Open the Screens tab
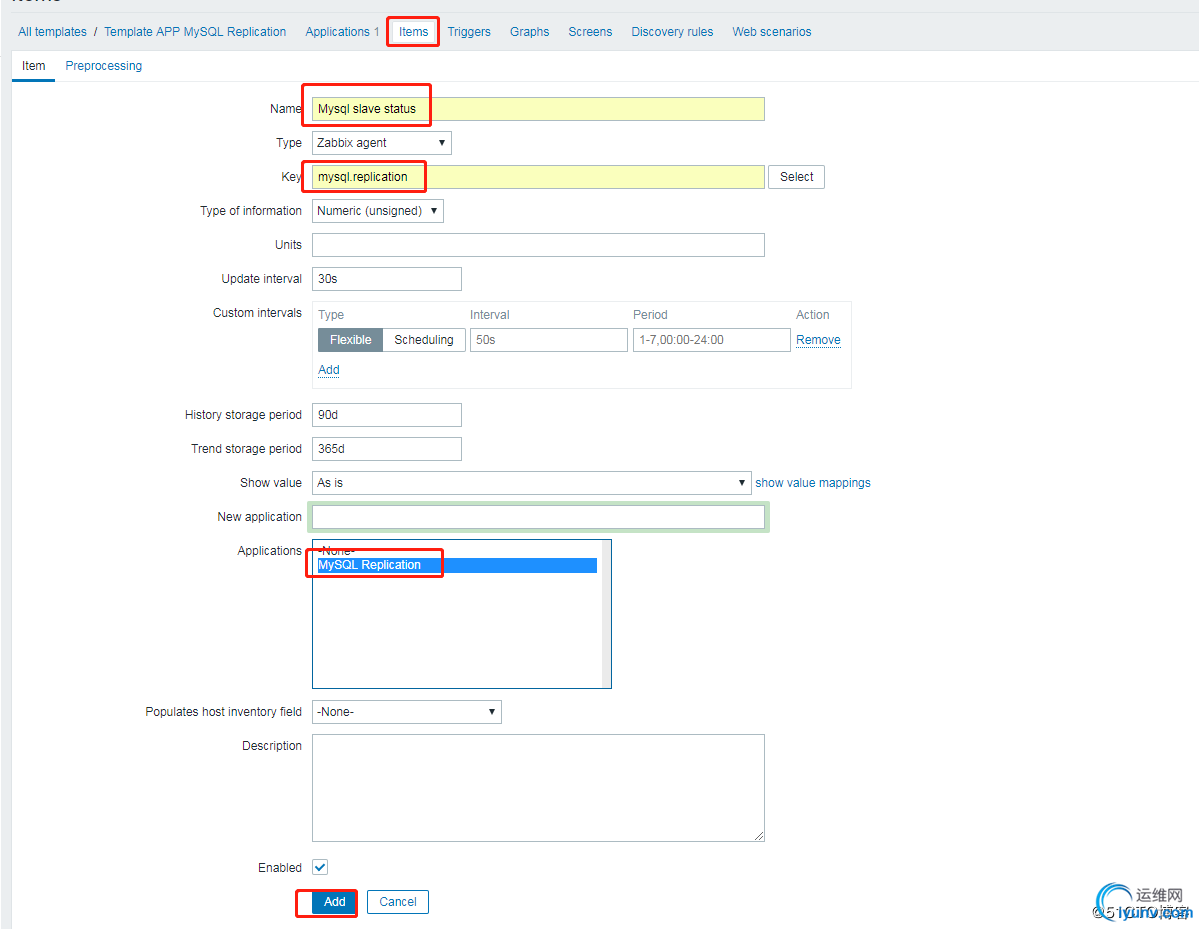The height and width of the screenshot is (929, 1199). (x=590, y=31)
